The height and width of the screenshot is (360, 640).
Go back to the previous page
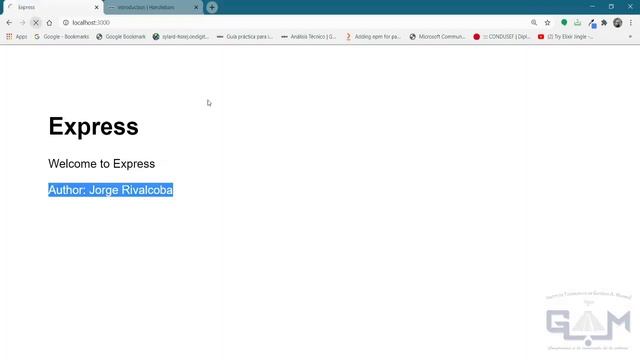9,23
